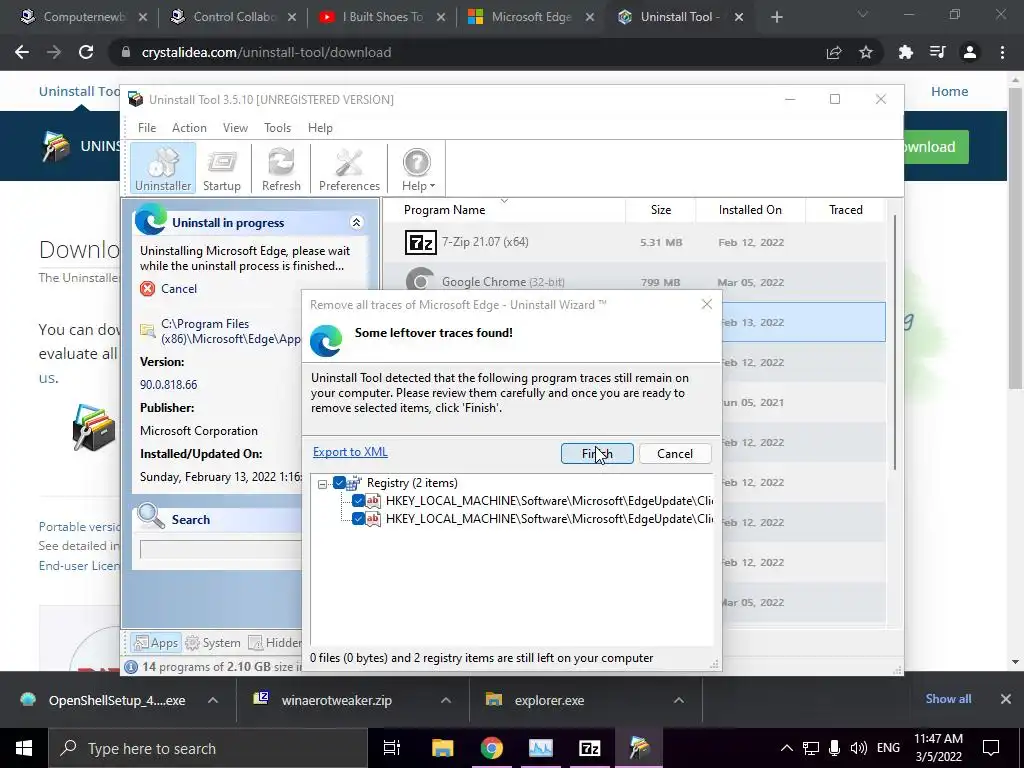This screenshot has height=768, width=1024.
Task: Click the Export to XML link
Action: pyautogui.click(x=350, y=452)
